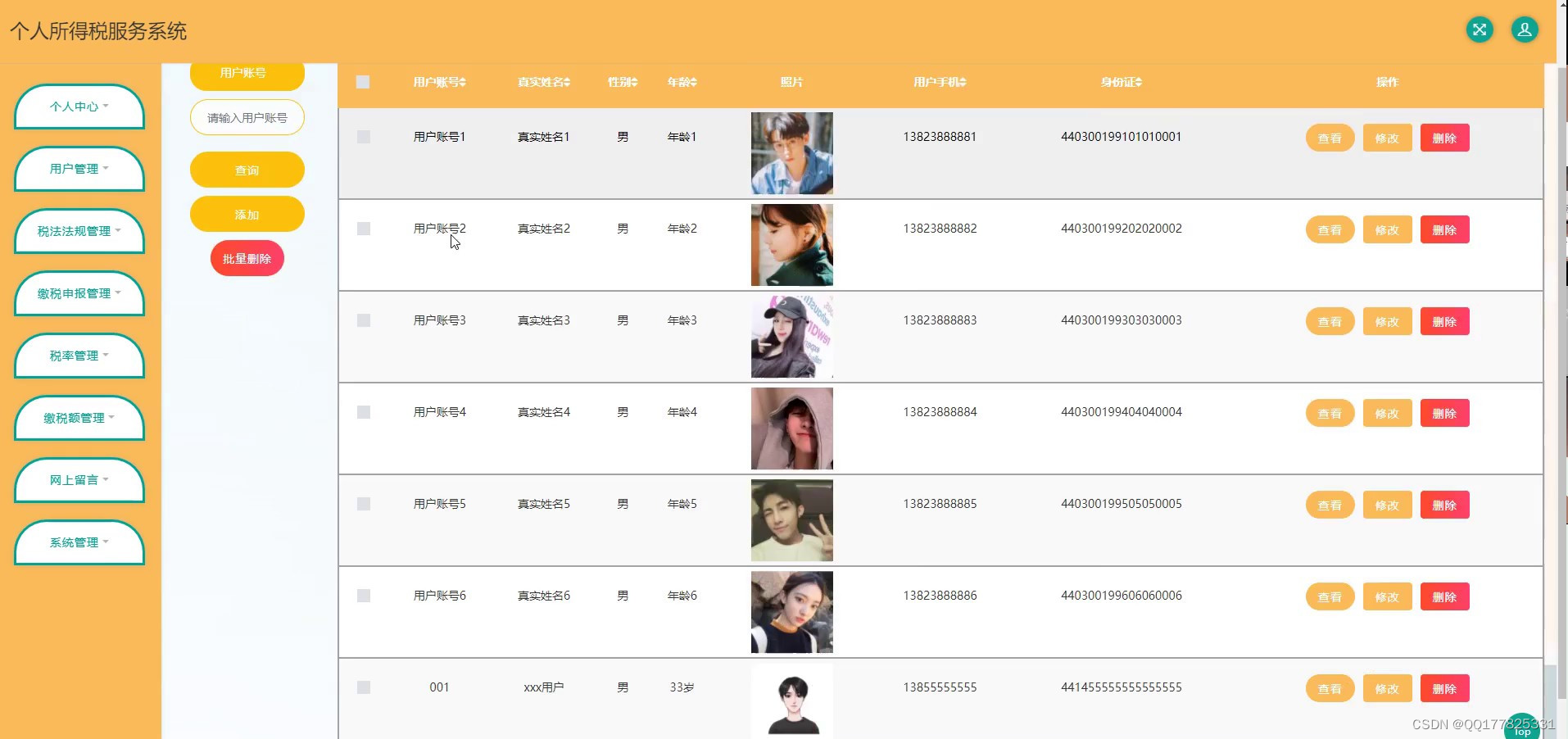
Task: Click 删除 for 用户账号5 row
Action: tap(1445, 505)
